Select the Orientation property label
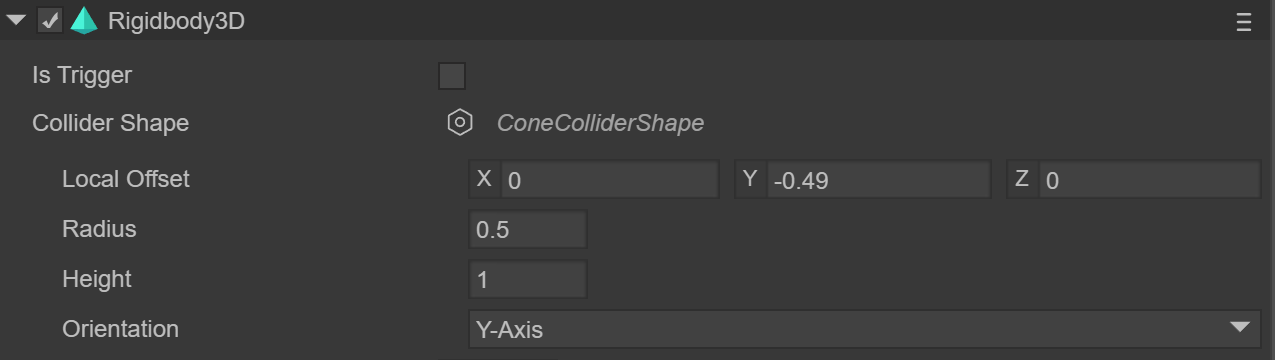1275x360 pixels. point(120,329)
